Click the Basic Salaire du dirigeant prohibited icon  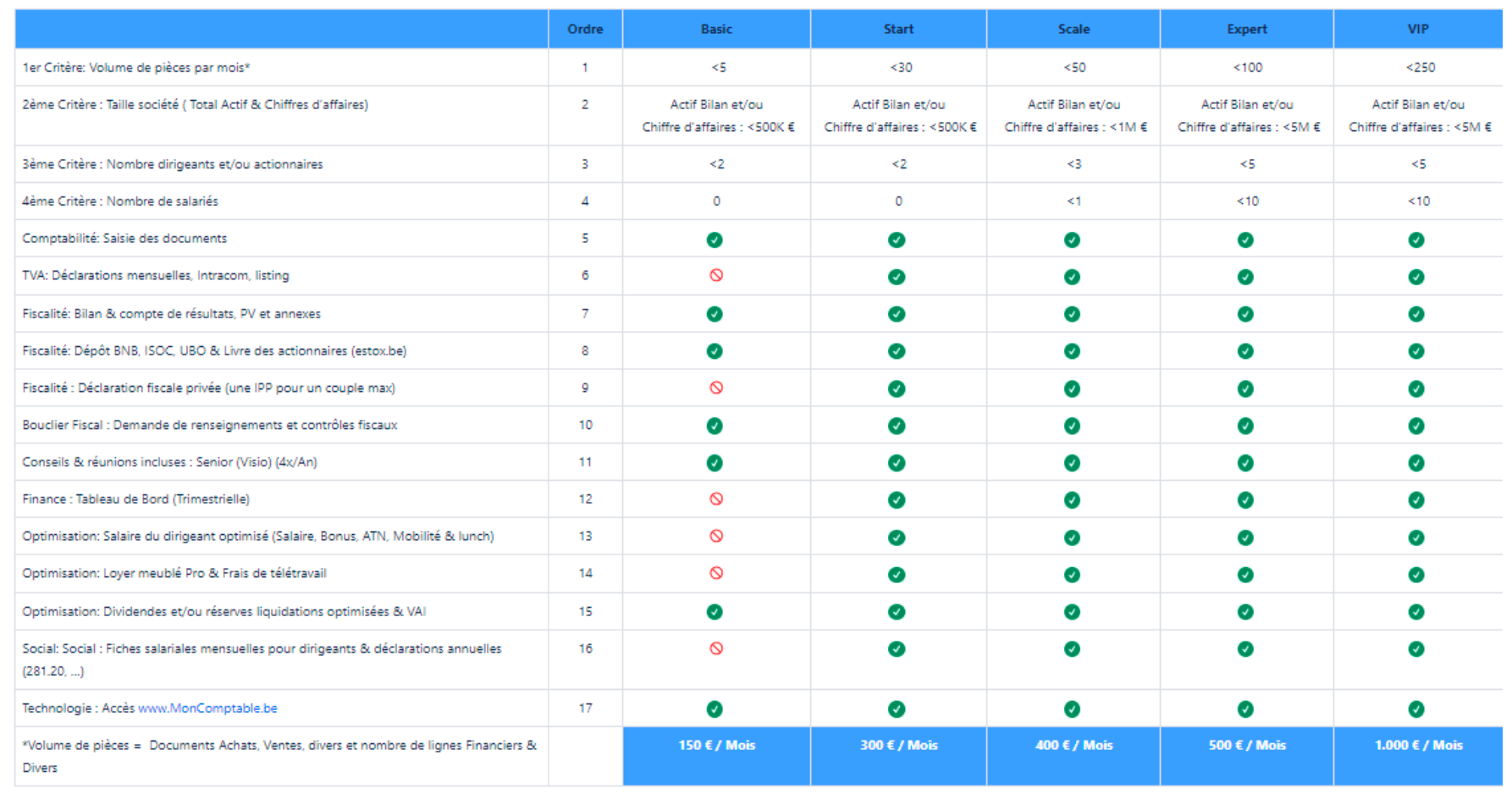(716, 536)
